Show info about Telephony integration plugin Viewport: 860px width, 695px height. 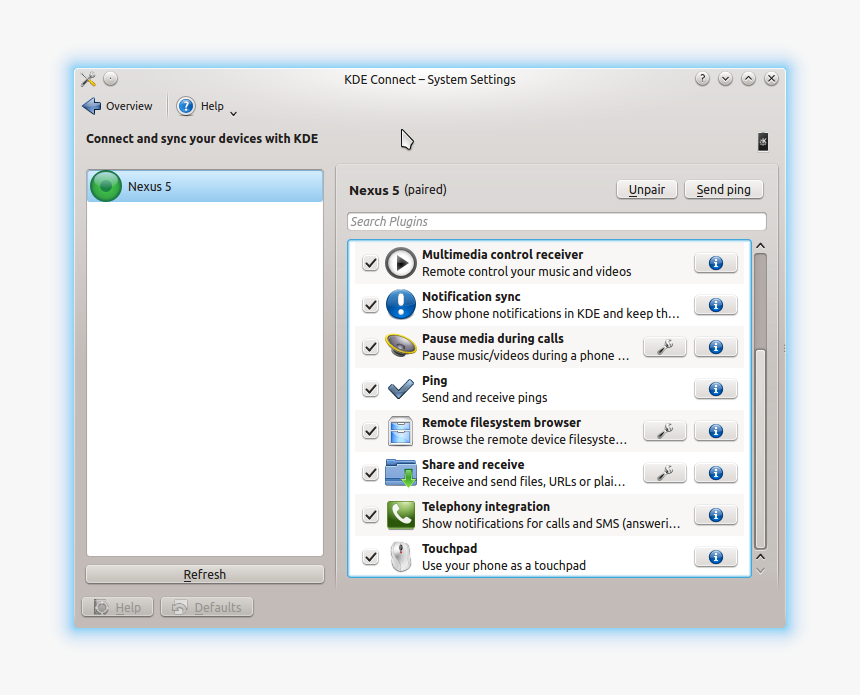(715, 515)
